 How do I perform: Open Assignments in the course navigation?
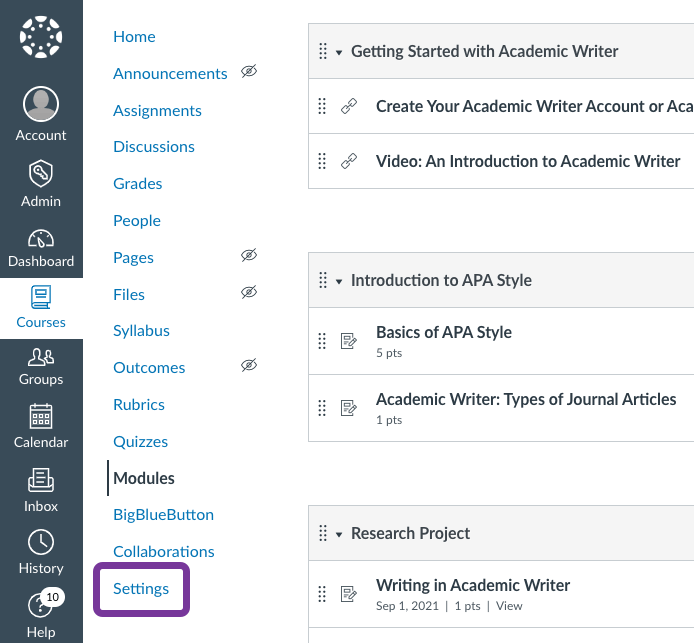pyautogui.click(x=157, y=110)
